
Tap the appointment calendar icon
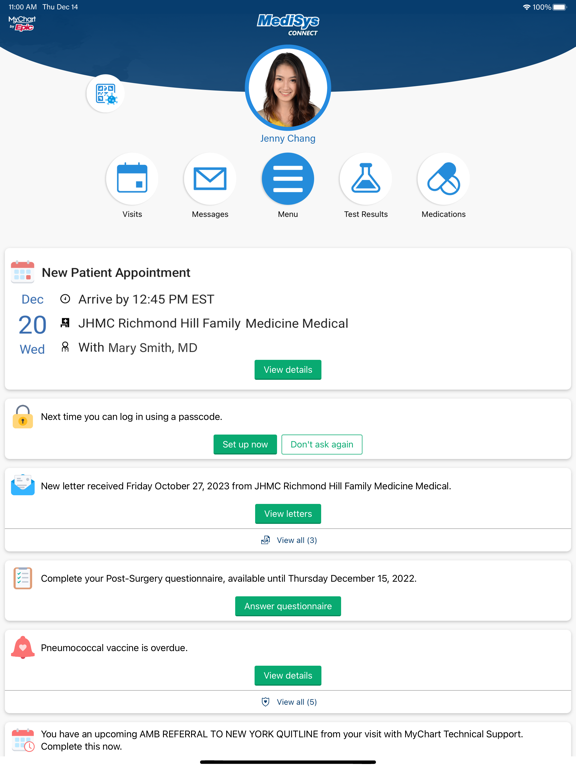point(23,272)
